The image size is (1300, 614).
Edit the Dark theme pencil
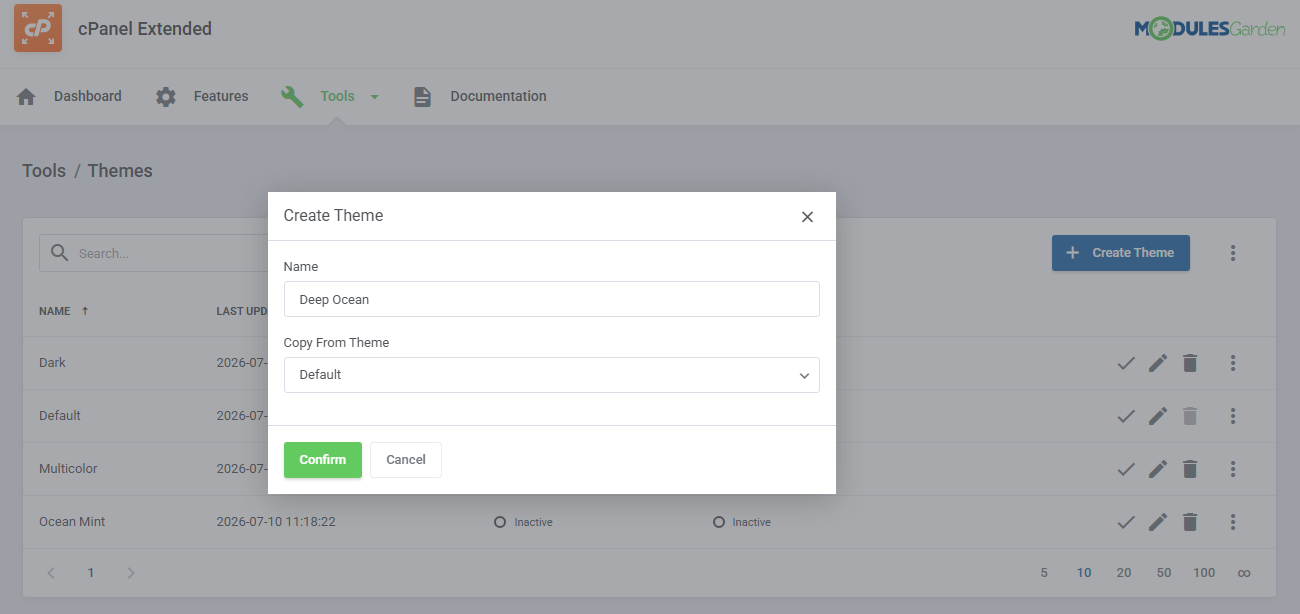pyautogui.click(x=1158, y=363)
